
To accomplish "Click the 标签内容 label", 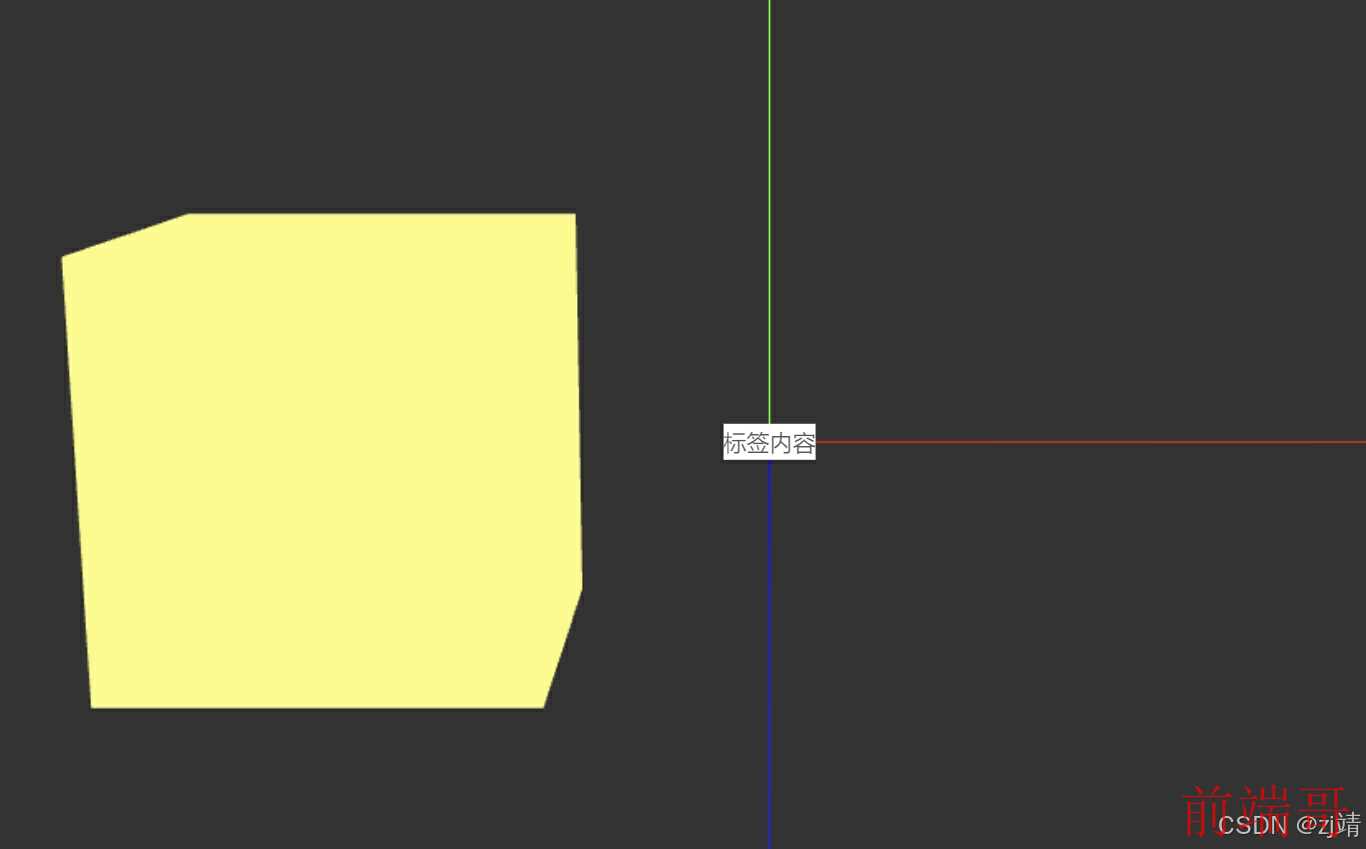I will (x=769, y=442).
